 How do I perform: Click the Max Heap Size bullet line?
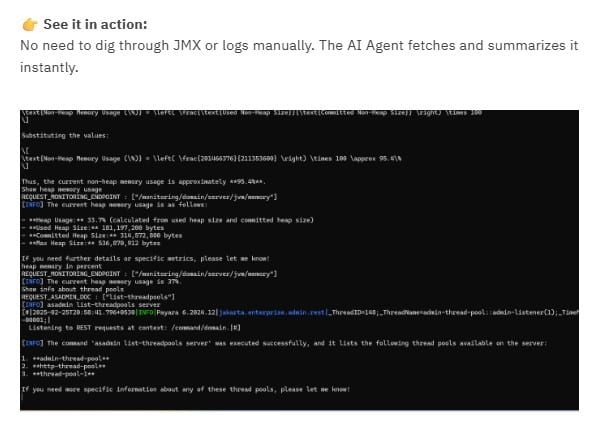tap(91, 243)
